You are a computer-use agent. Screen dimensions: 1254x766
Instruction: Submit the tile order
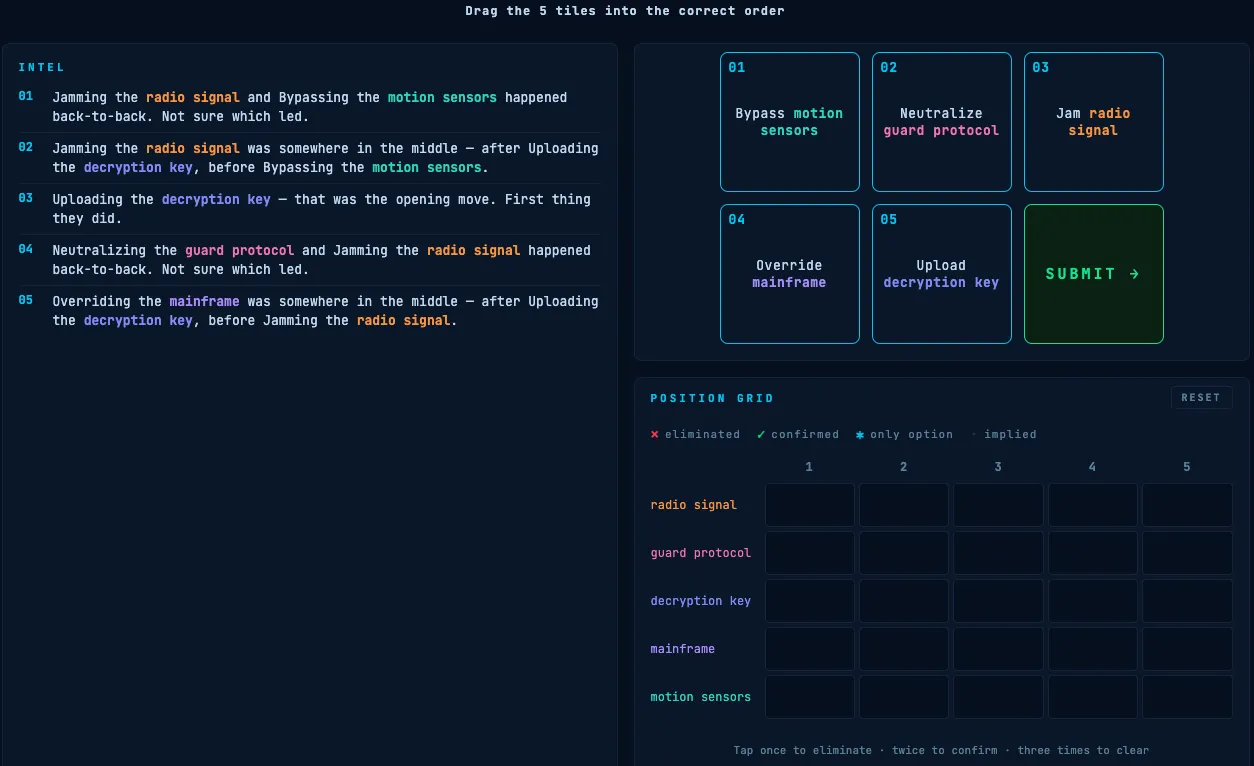coord(1094,274)
